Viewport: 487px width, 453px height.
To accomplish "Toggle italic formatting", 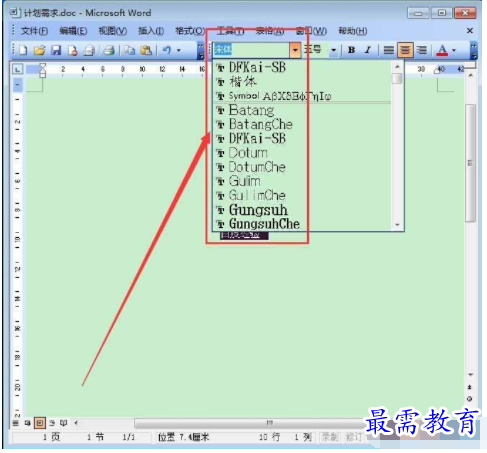I will (x=368, y=50).
